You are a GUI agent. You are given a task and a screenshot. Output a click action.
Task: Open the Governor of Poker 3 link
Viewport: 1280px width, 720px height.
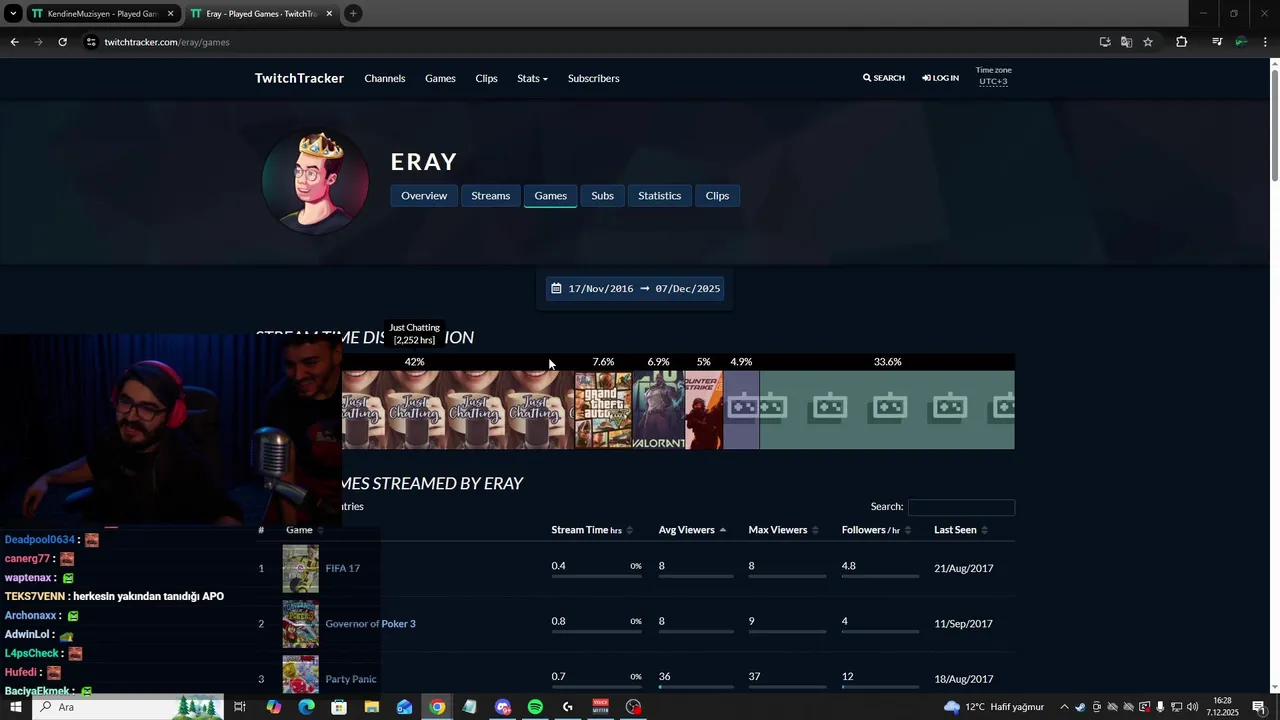pos(371,624)
